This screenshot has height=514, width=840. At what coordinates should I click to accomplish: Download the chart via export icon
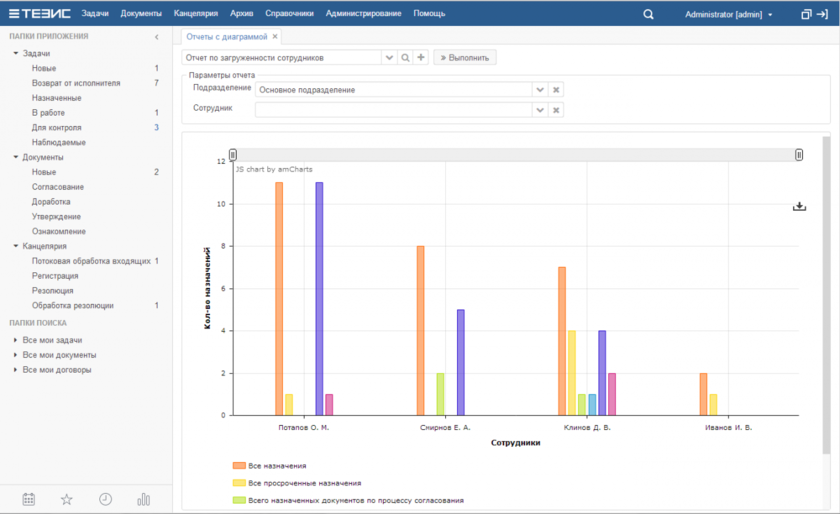tap(799, 206)
